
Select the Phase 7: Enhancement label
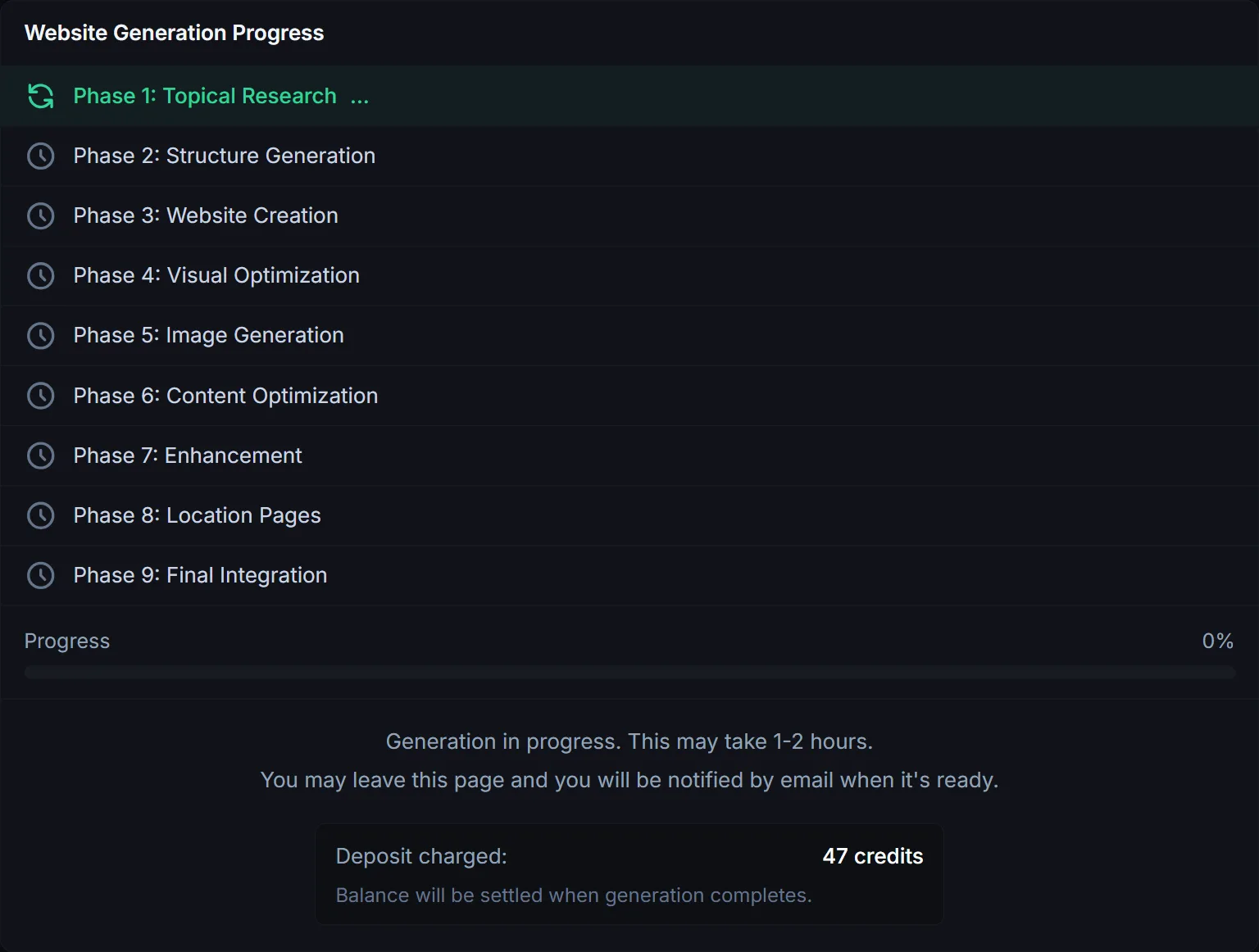188,456
